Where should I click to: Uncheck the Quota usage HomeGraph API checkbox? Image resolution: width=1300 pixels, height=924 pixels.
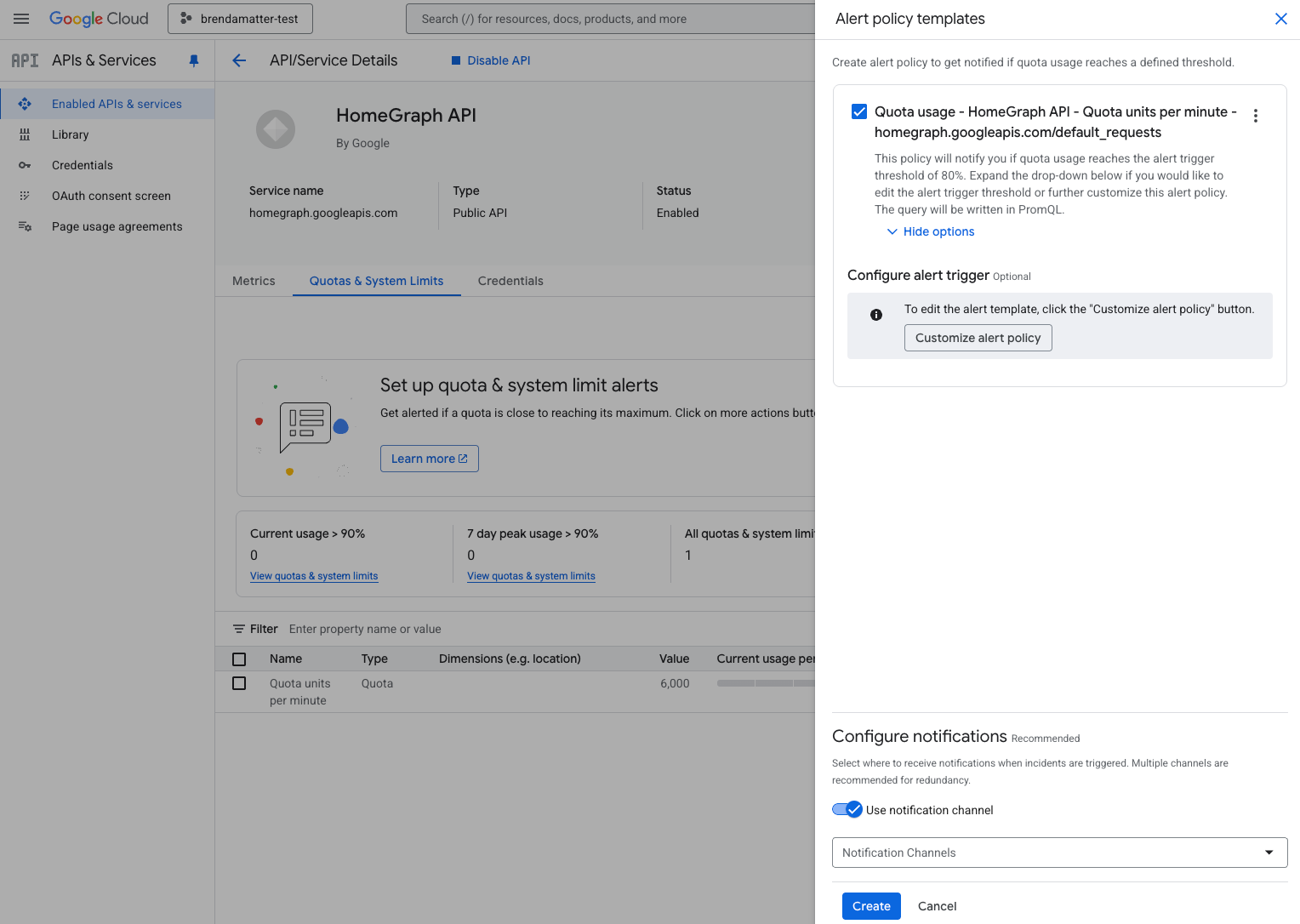[x=859, y=111]
